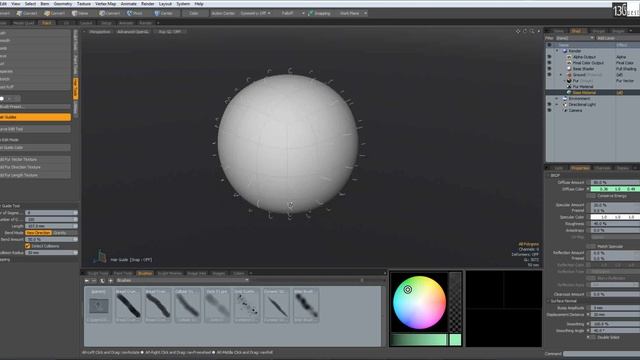Click the Final Color Output icon
The height and width of the screenshot is (360, 640).
pyautogui.click(x=569, y=63)
